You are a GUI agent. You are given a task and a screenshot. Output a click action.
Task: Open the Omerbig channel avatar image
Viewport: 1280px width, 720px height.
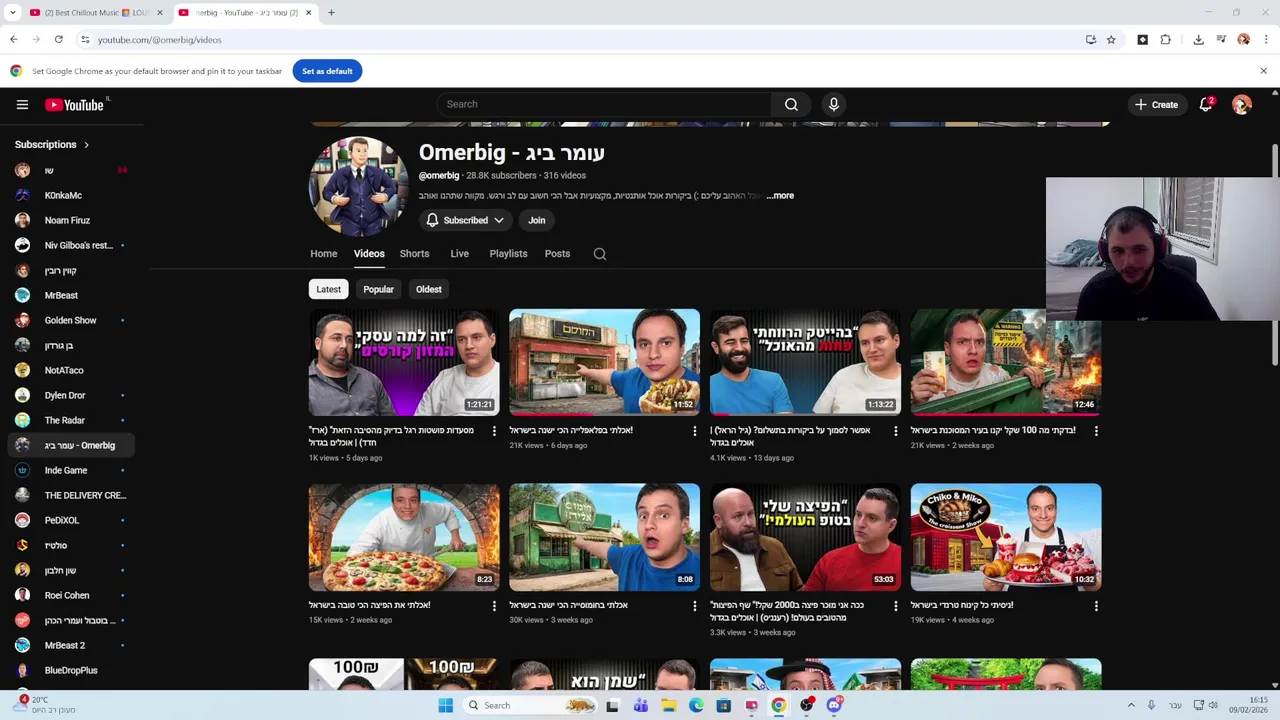click(x=359, y=187)
